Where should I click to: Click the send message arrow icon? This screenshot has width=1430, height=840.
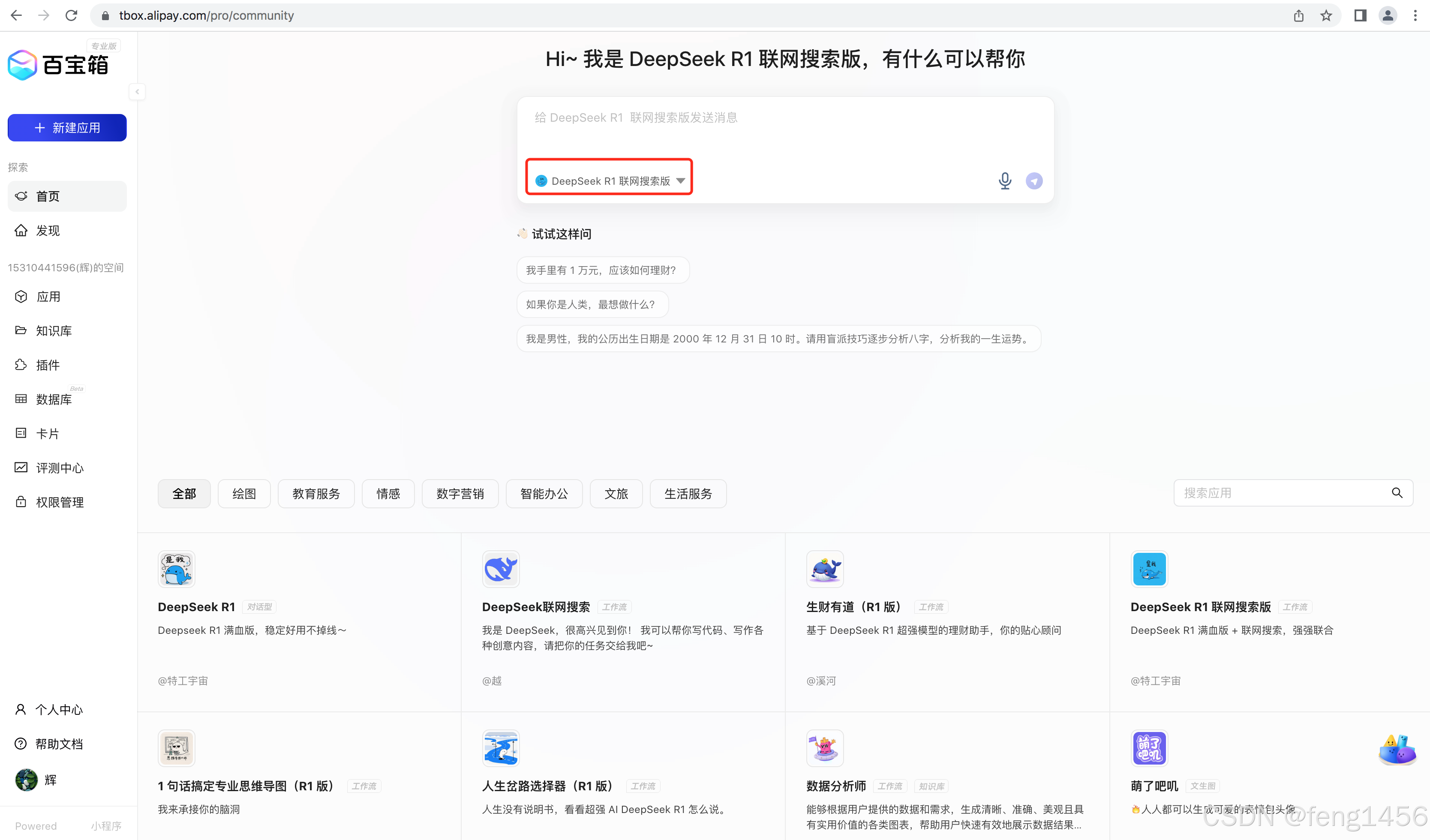[x=1034, y=181]
